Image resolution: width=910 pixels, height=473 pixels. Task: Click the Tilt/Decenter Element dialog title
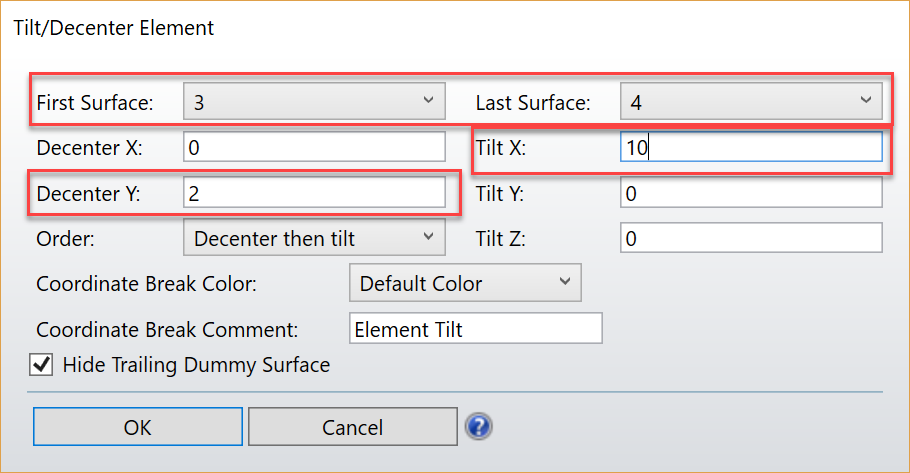(113, 28)
